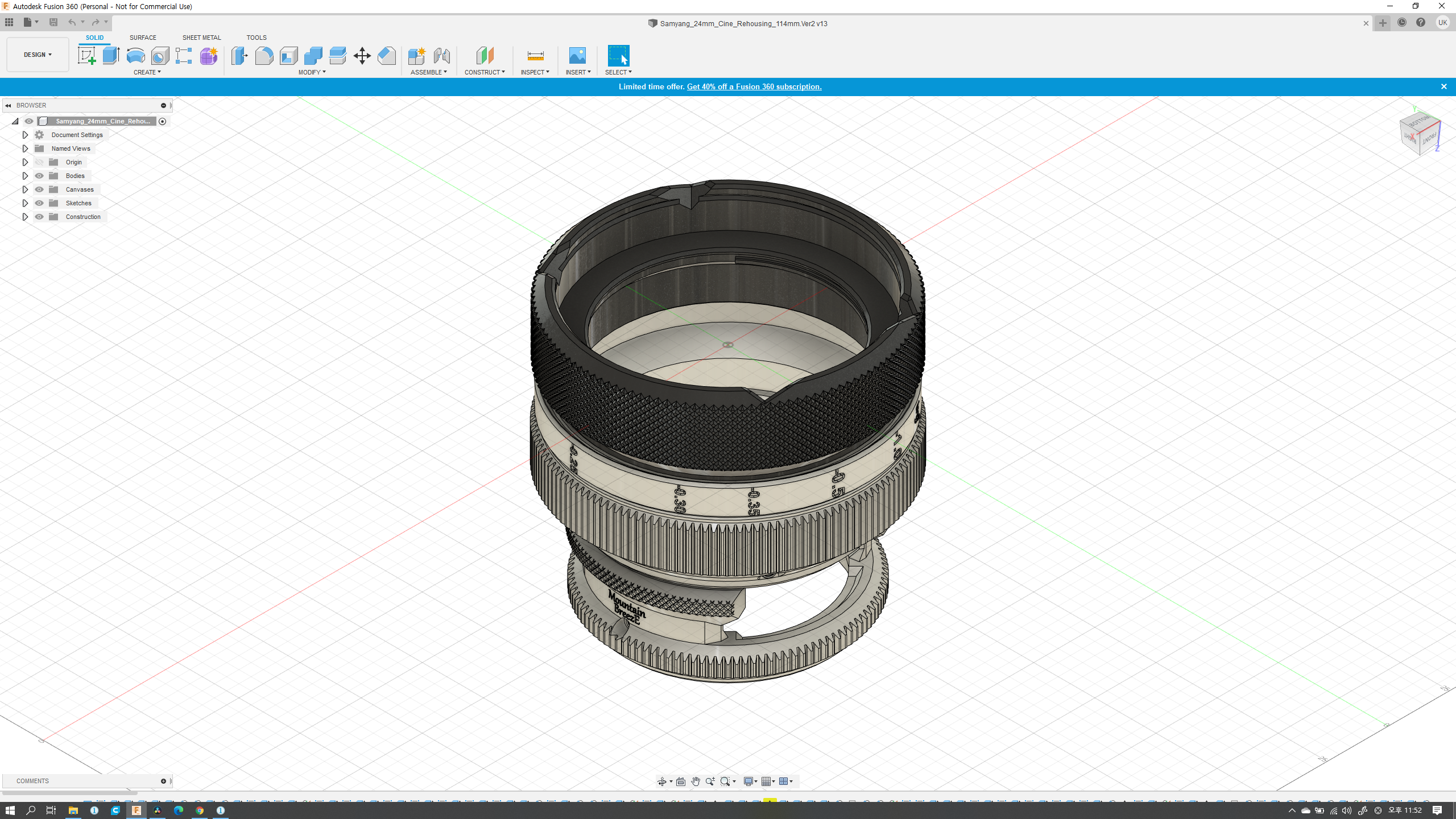Open the Create dropdown menu
This screenshot has width=1456, height=819.
tap(147, 72)
